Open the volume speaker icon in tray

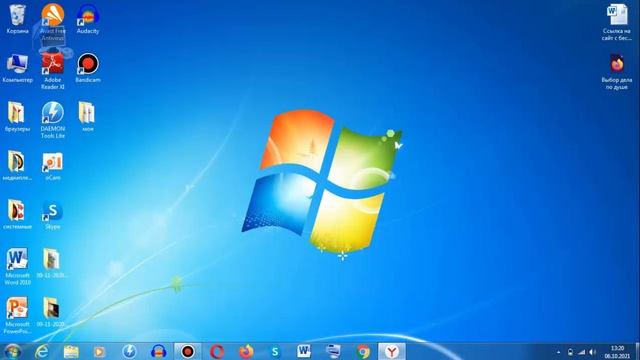click(x=593, y=352)
